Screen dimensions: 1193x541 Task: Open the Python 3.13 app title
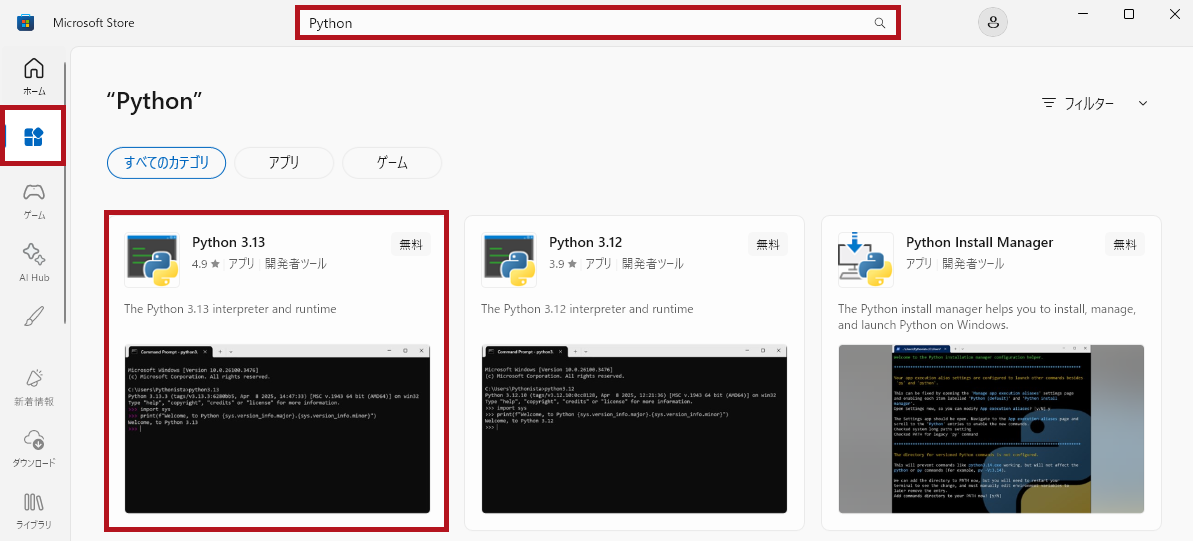point(227,242)
